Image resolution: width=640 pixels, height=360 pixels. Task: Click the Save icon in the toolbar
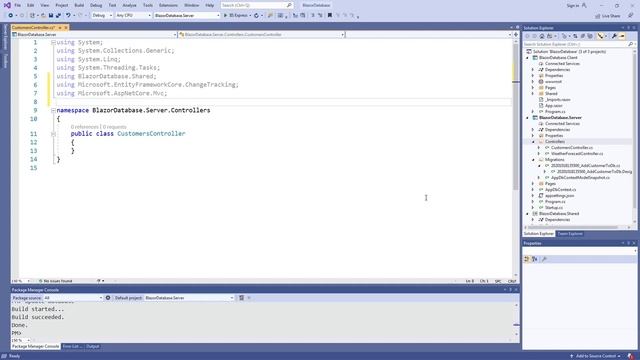[x=51, y=16]
